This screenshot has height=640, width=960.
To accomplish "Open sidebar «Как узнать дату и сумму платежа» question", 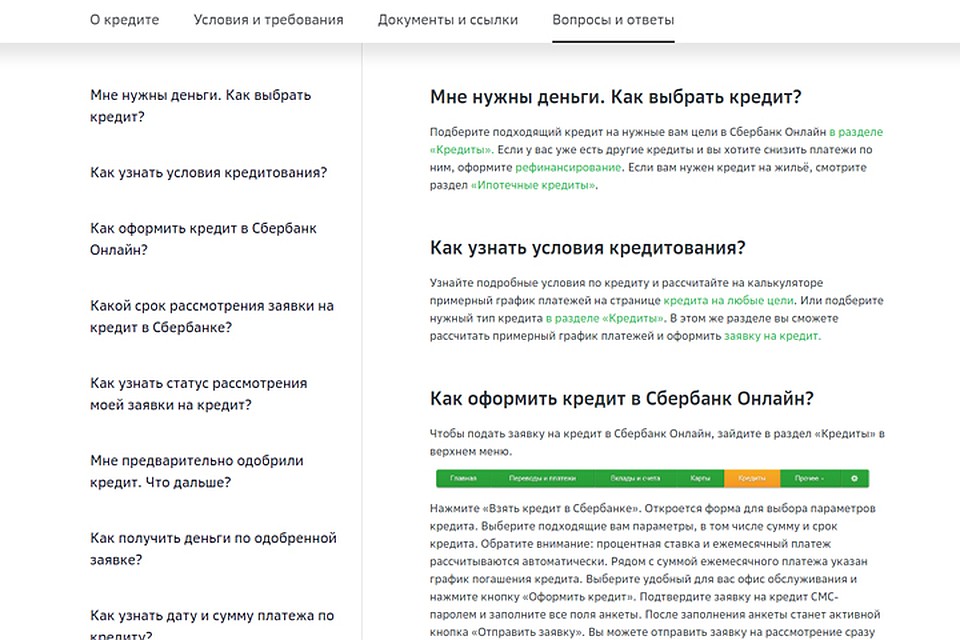I will tap(212, 623).
